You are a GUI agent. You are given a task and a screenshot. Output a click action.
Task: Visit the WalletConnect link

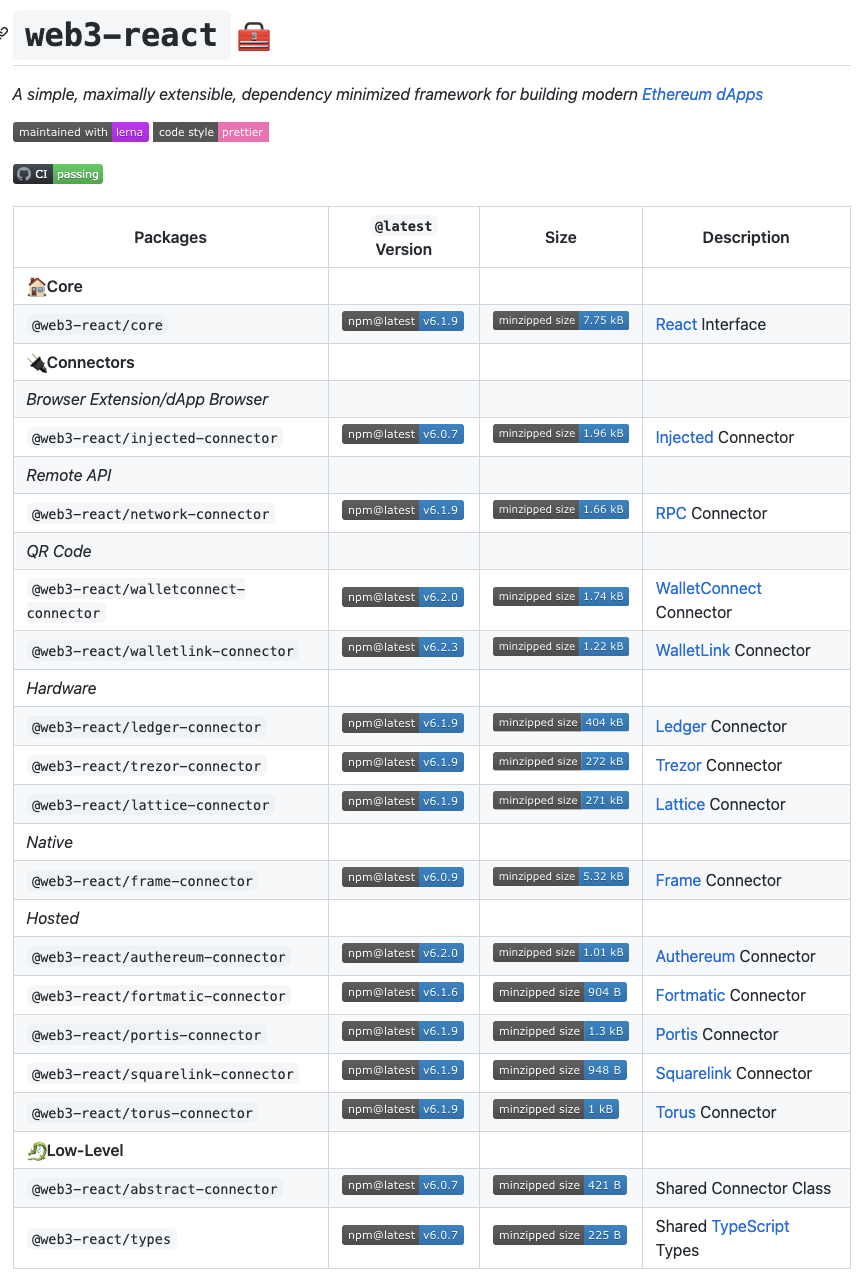point(708,588)
